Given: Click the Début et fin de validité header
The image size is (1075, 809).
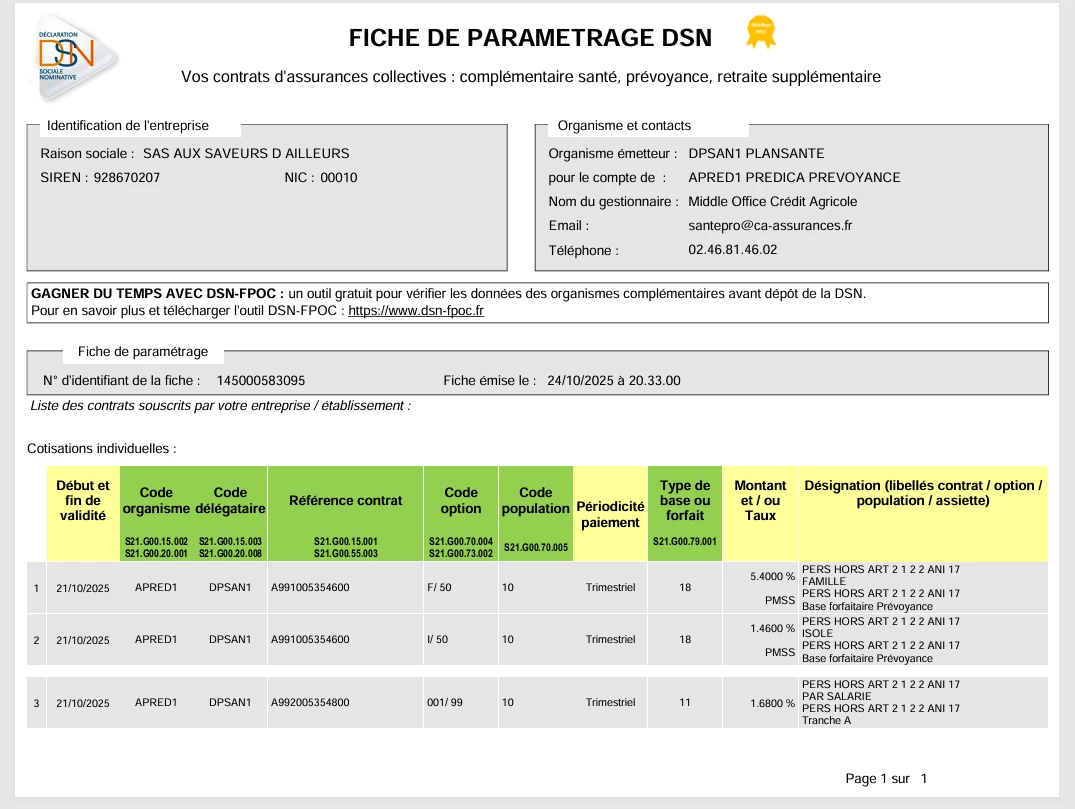Looking at the screenshot, I should 83,514.
